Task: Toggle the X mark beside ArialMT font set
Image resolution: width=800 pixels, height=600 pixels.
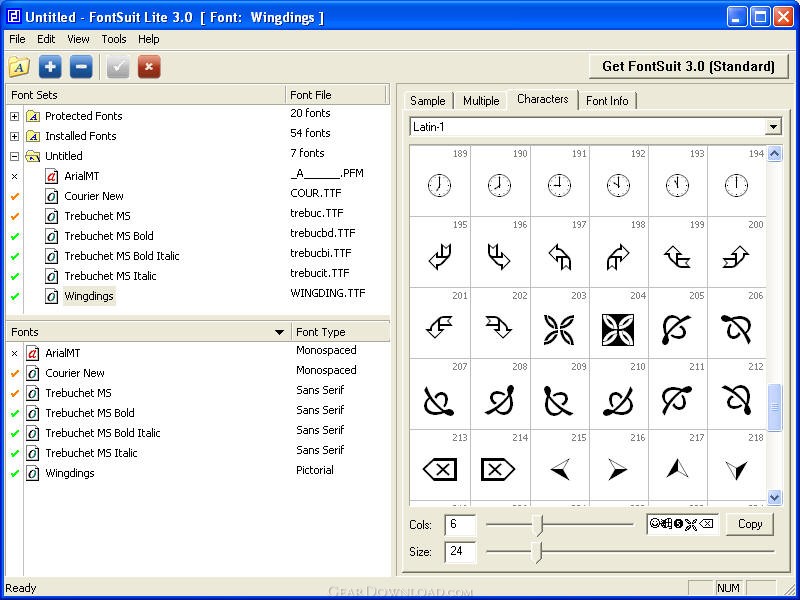Action: tap(15, 176)
